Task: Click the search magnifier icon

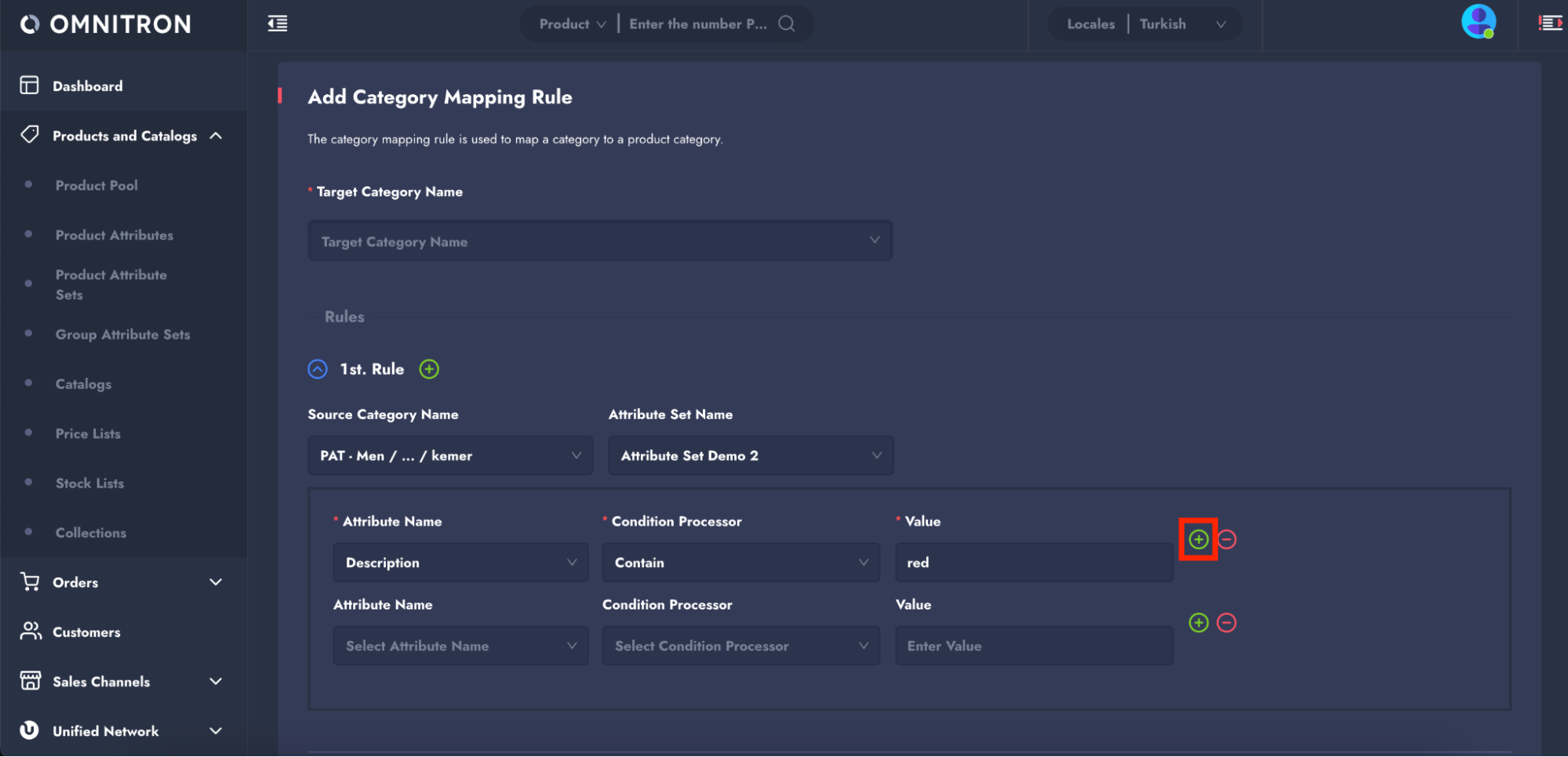Action: click(x=786, y=24)
